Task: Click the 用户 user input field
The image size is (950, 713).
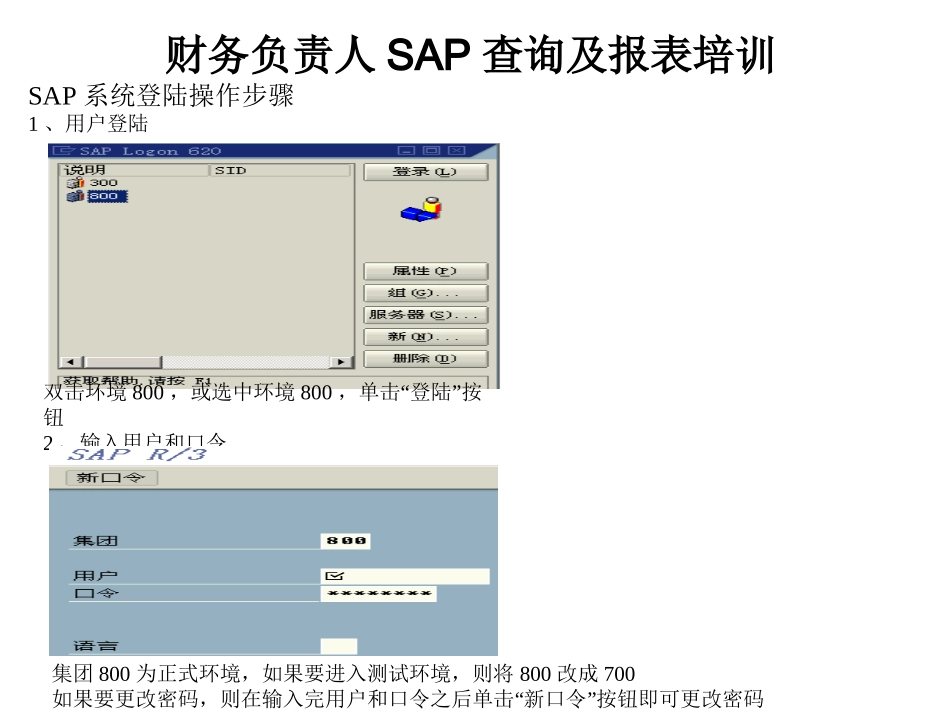Action: pos(405,576)
